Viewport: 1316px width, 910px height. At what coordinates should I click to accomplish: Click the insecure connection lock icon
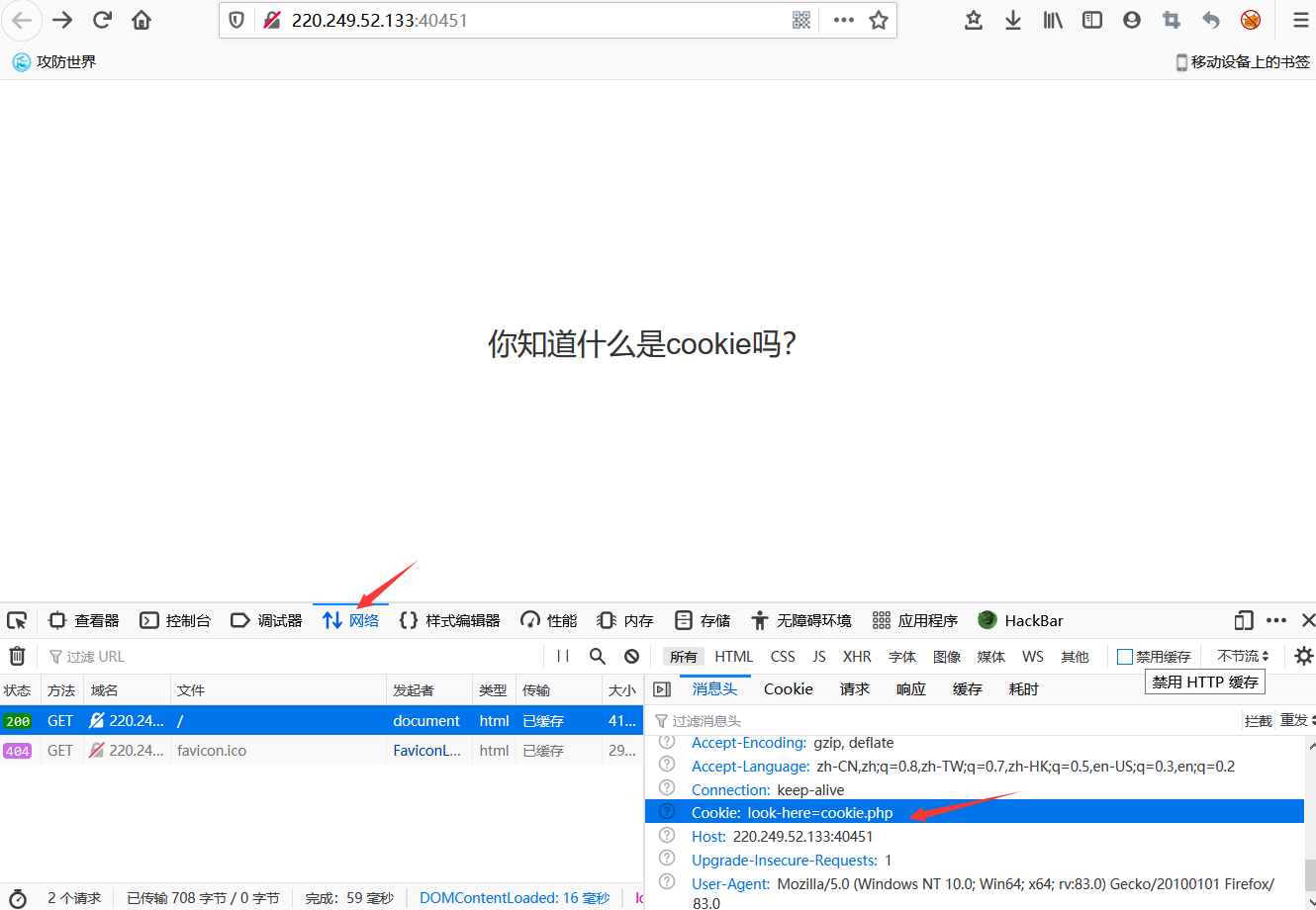coord(272,20)
